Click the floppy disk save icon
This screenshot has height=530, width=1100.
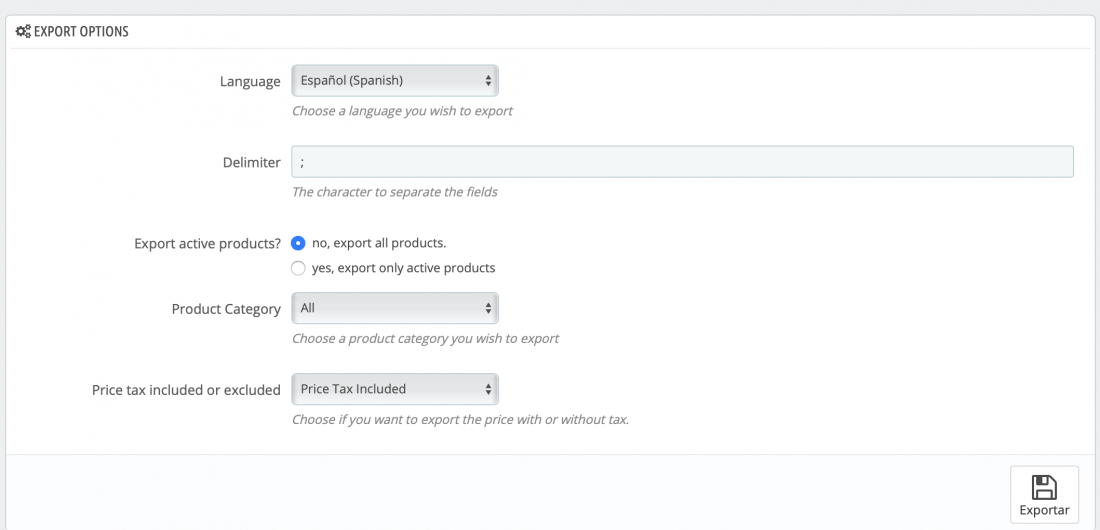[x=1044, y=487]
